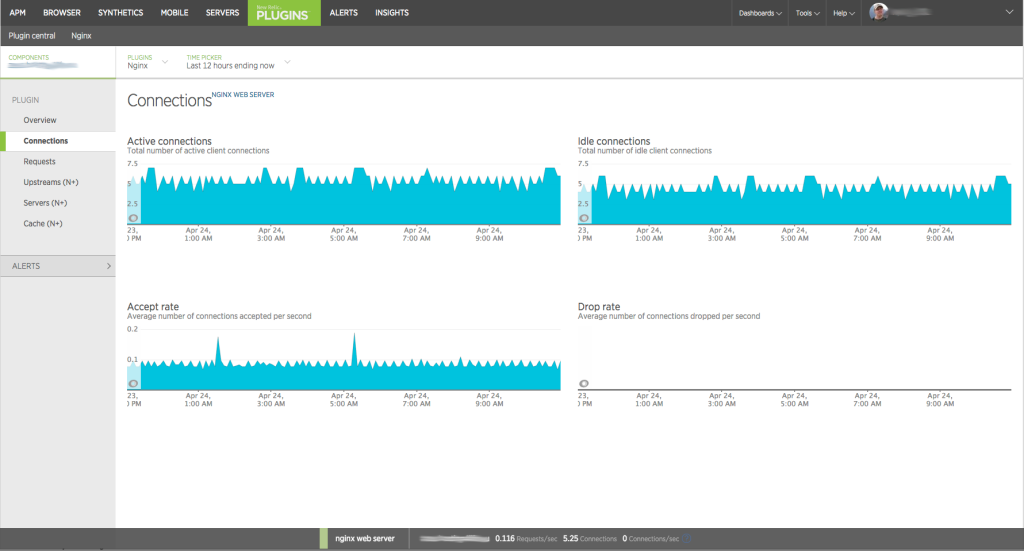Click the nginx web server footer label
Viewport: 1024px width, 551px height.
[365, 539]
